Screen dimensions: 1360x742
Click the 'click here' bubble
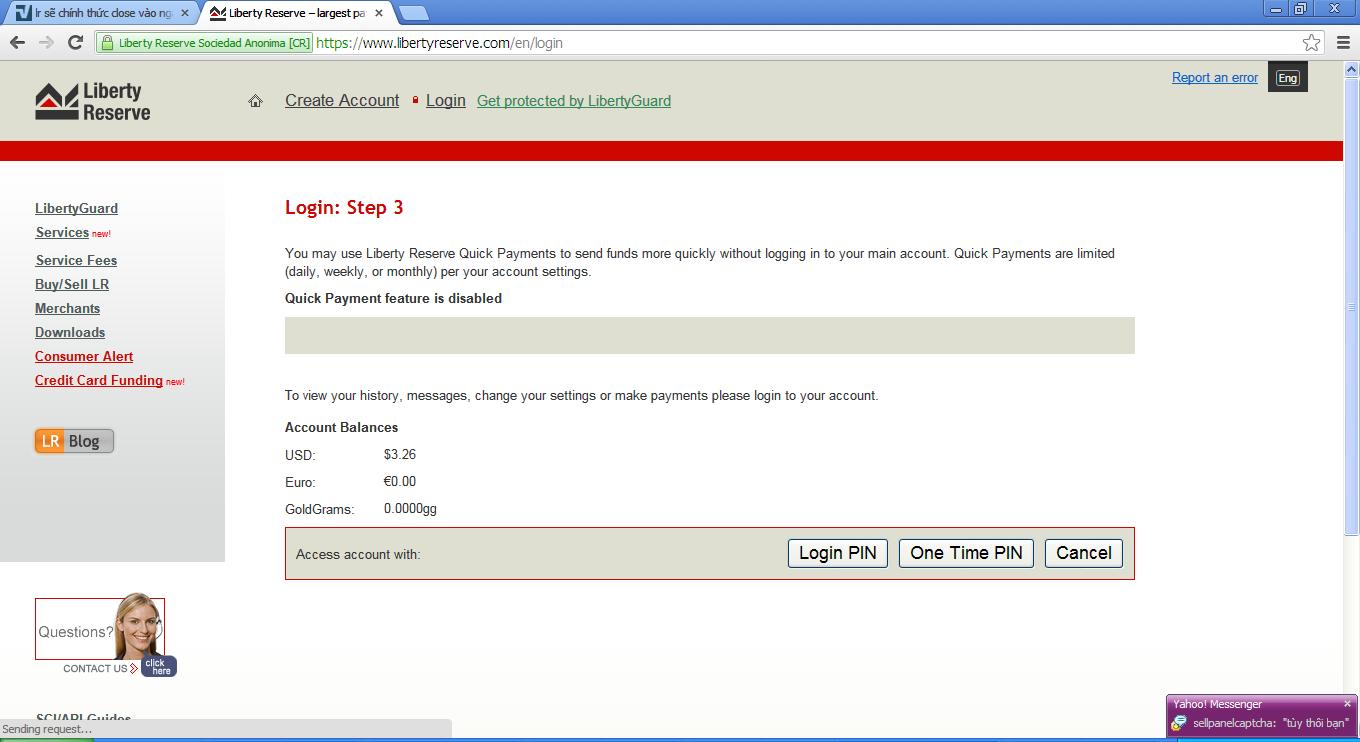(x=158, y=666)
